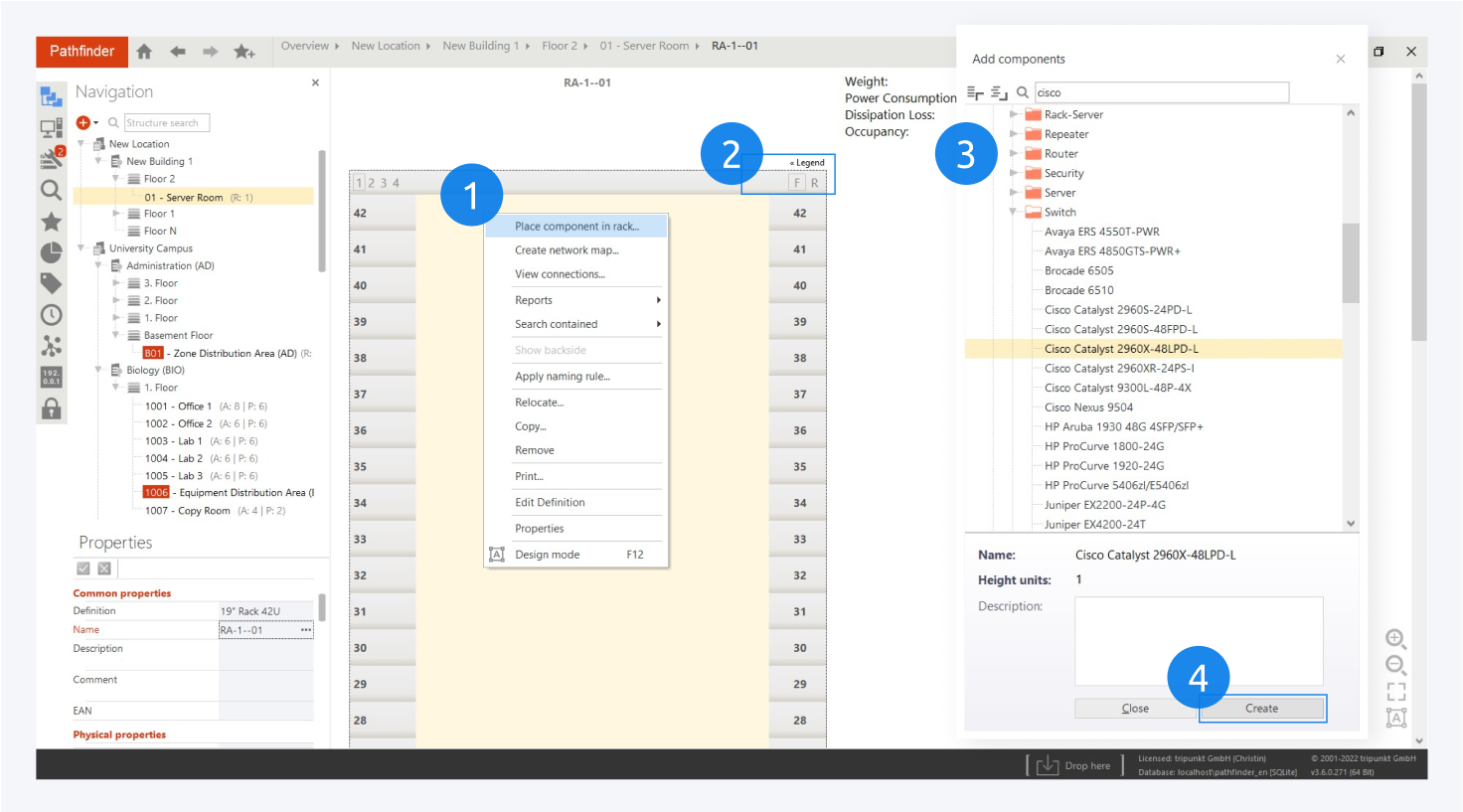The image size is (1463, 812).
Task: Open the favorites star in the sidebar
Action: tap(51, 222)
